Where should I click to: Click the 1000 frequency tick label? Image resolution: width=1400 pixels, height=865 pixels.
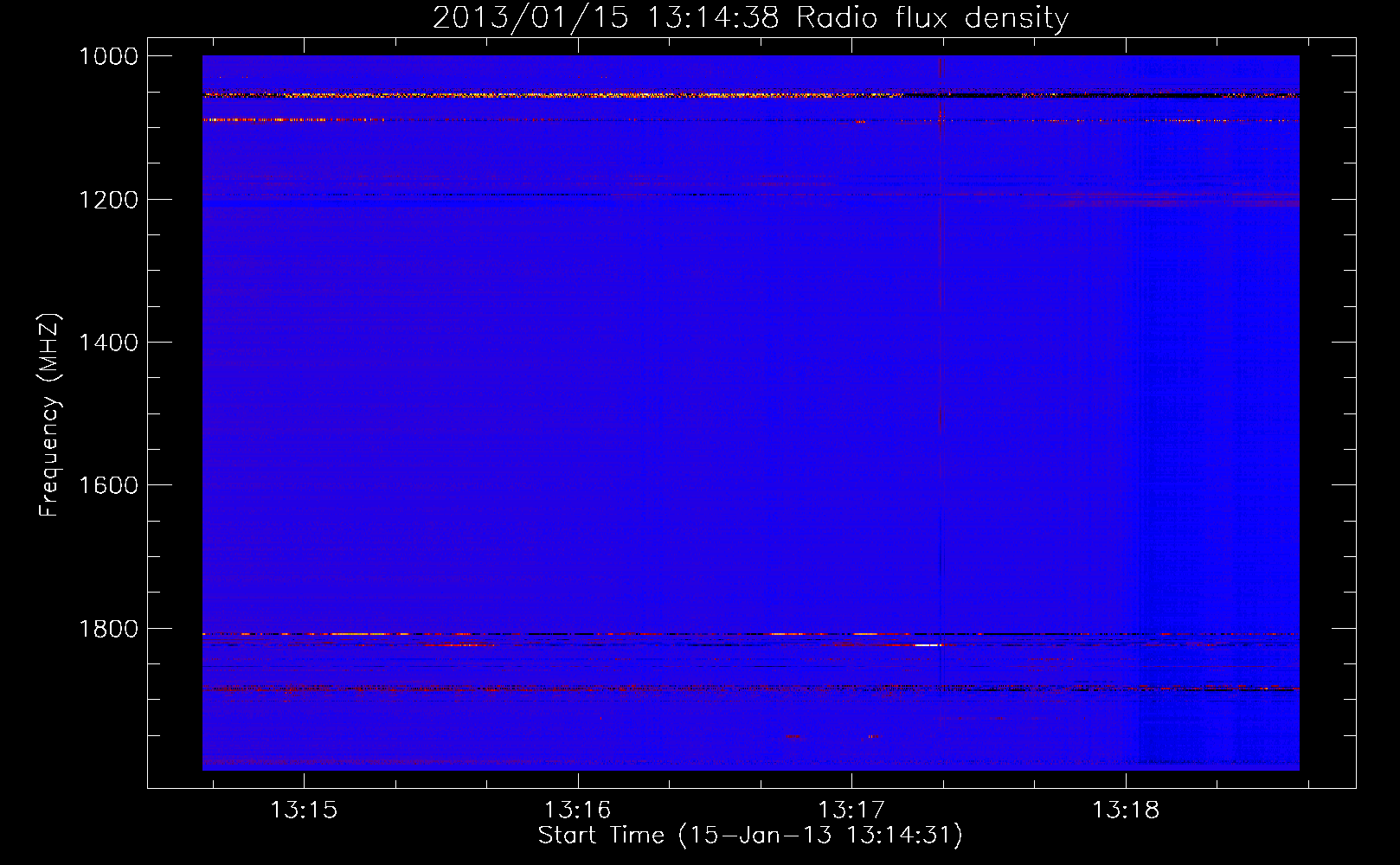(108, 56)
